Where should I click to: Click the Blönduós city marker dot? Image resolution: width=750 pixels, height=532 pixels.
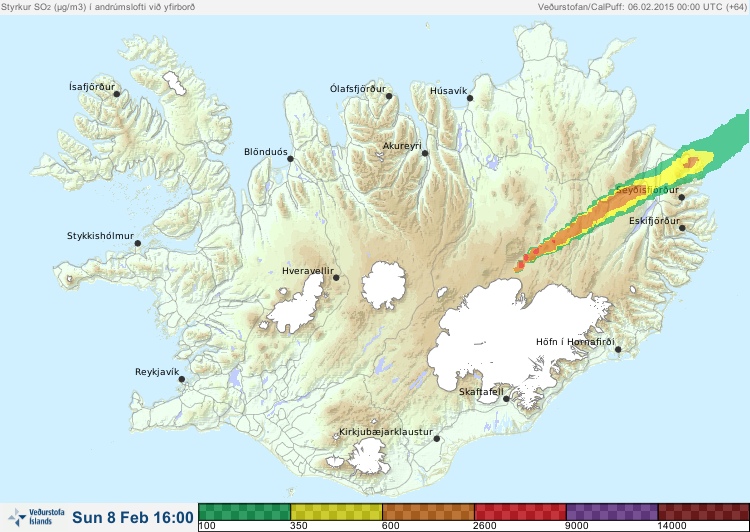[x=290, y=158]
